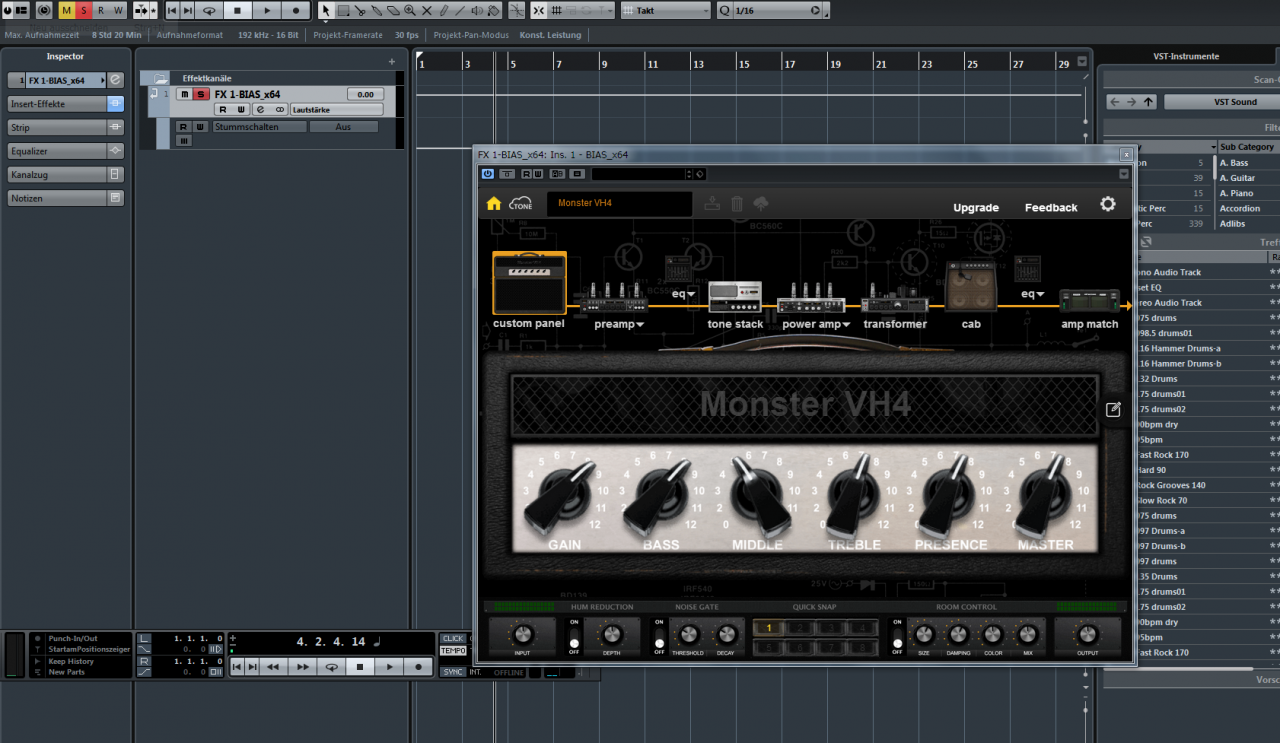Open the transformer module
This screenshot has width=1280, height=743.
895,303
